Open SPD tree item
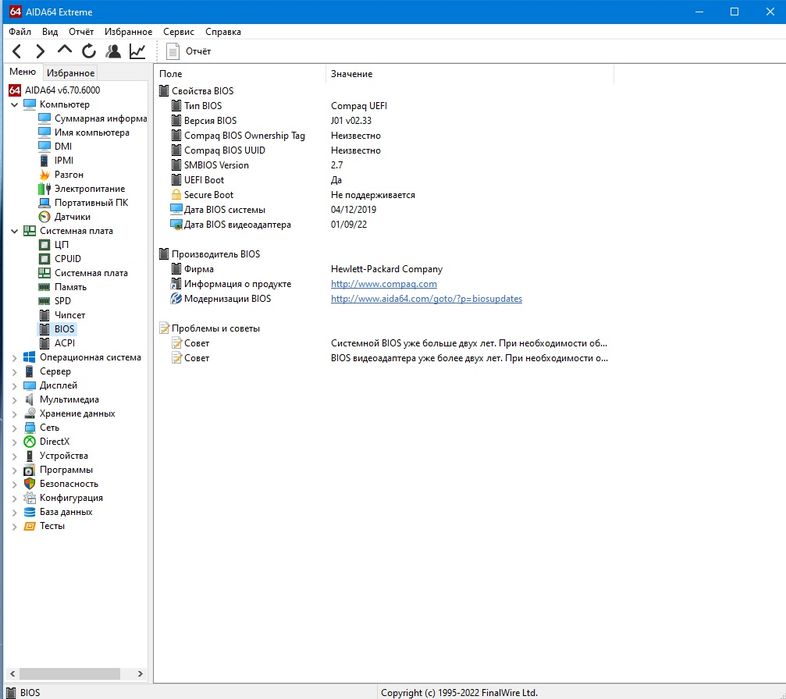The height and width of the screenshot is (699, 786). (63, 301)
